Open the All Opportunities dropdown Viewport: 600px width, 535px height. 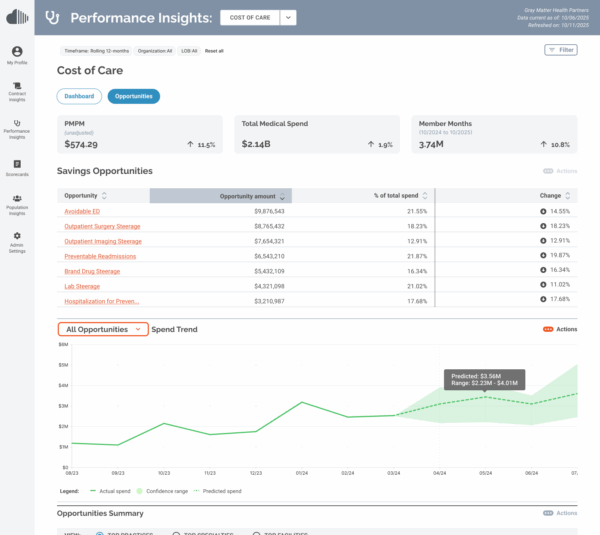(x=103, y=329)
